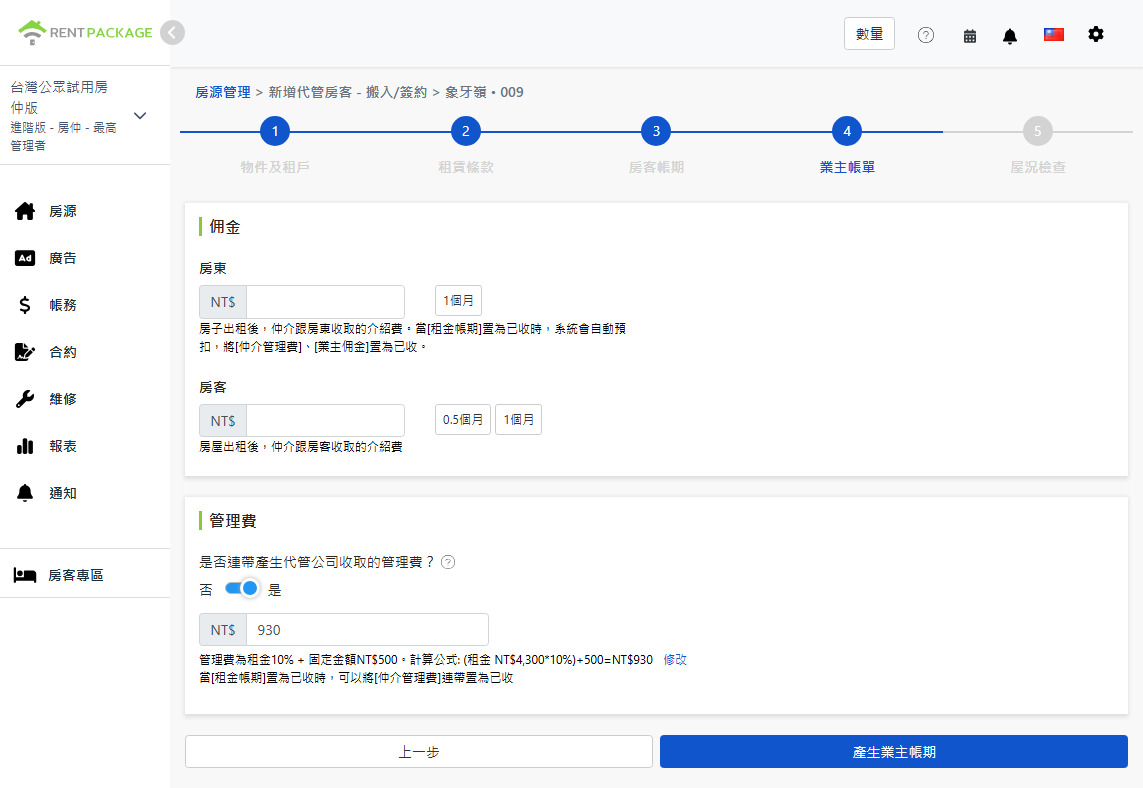Click the dollar sign icon for 帳務

25,305
